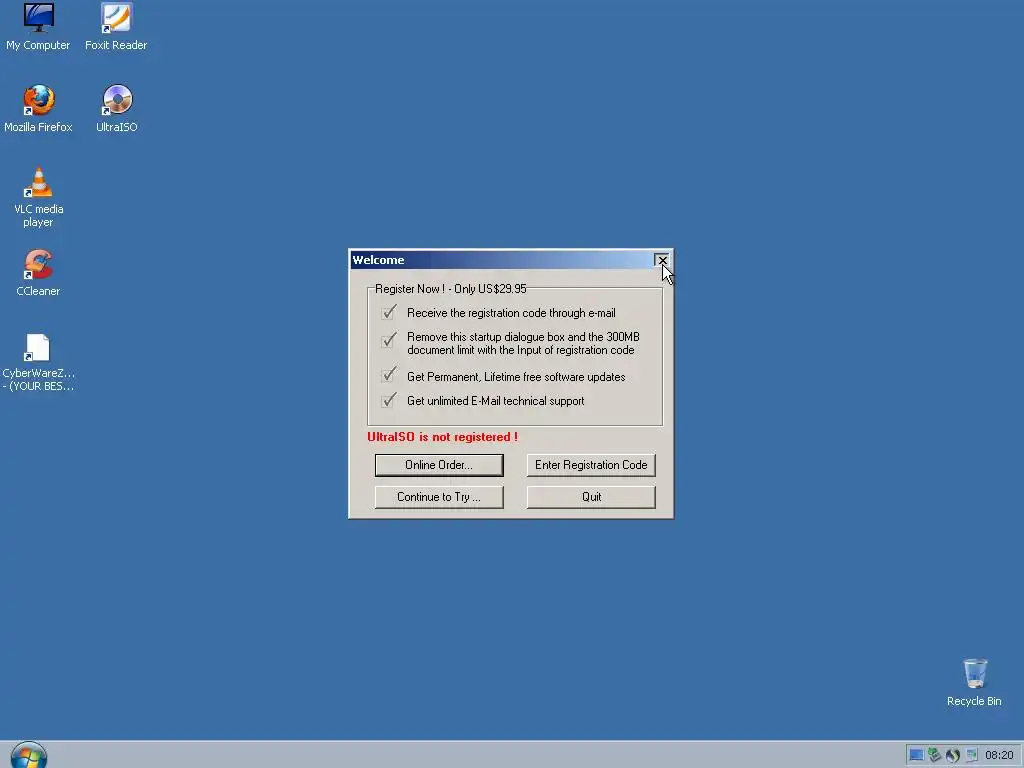
Task: Select the CyberWareZ file shortcut on desktop
Action: (x=38, y=362)
